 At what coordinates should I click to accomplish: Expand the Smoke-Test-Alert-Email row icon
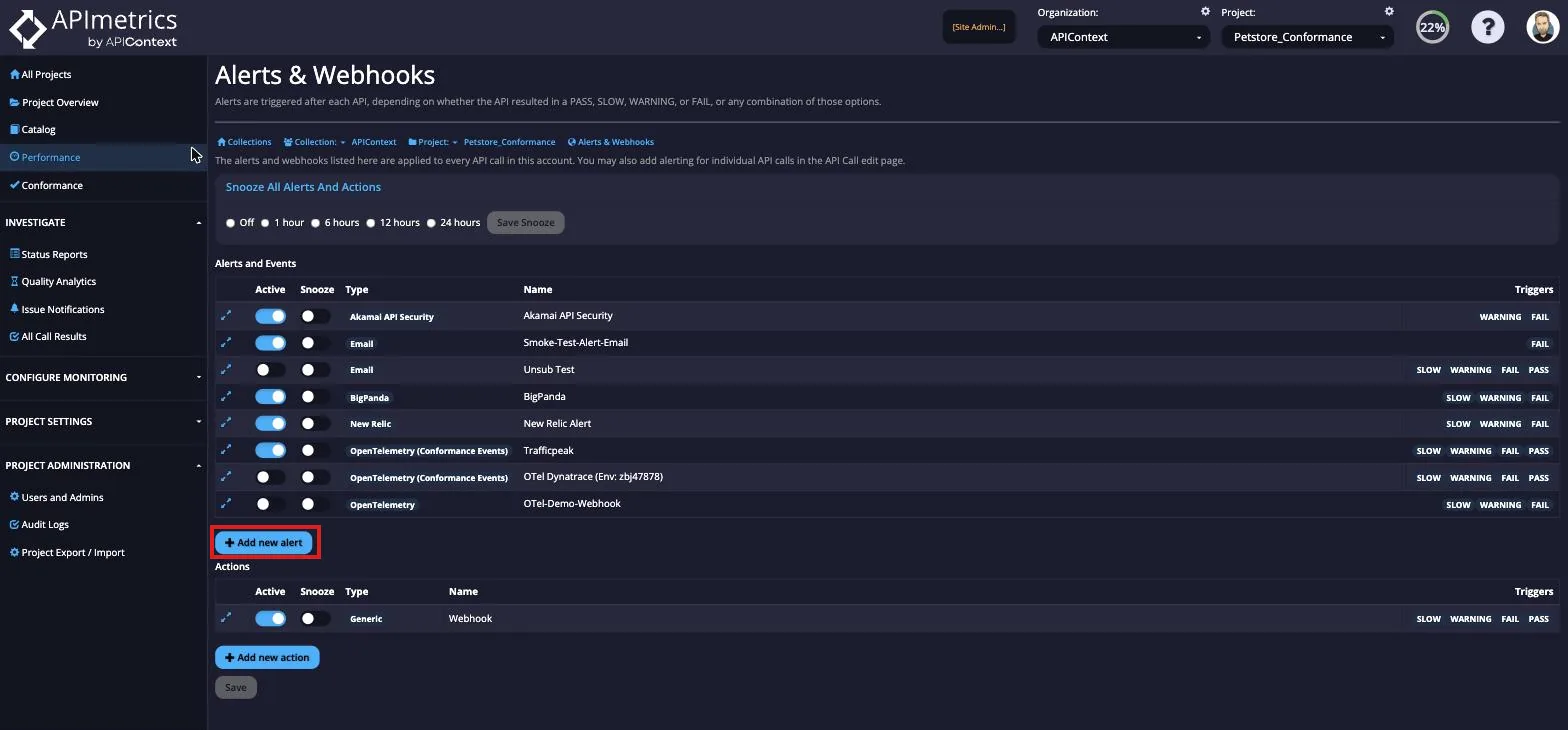click(226, 342)
